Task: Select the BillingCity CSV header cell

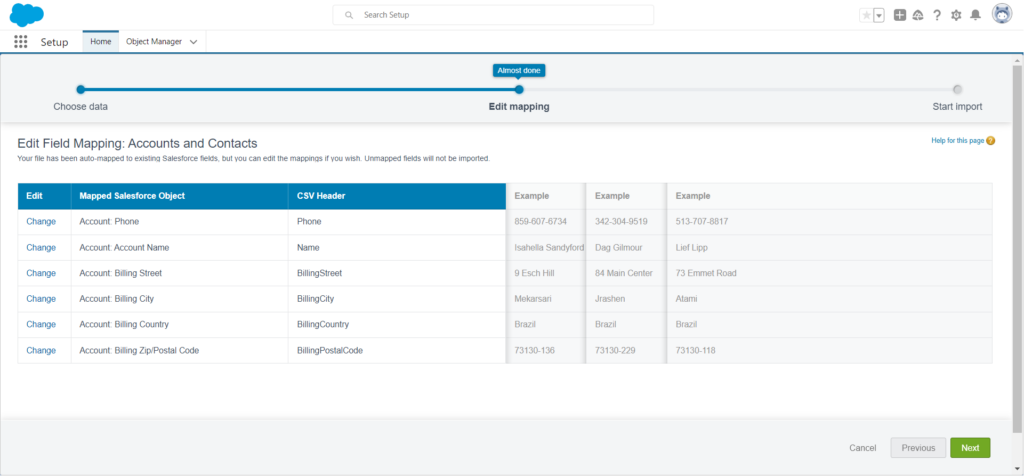Action: tap(397, 298)
